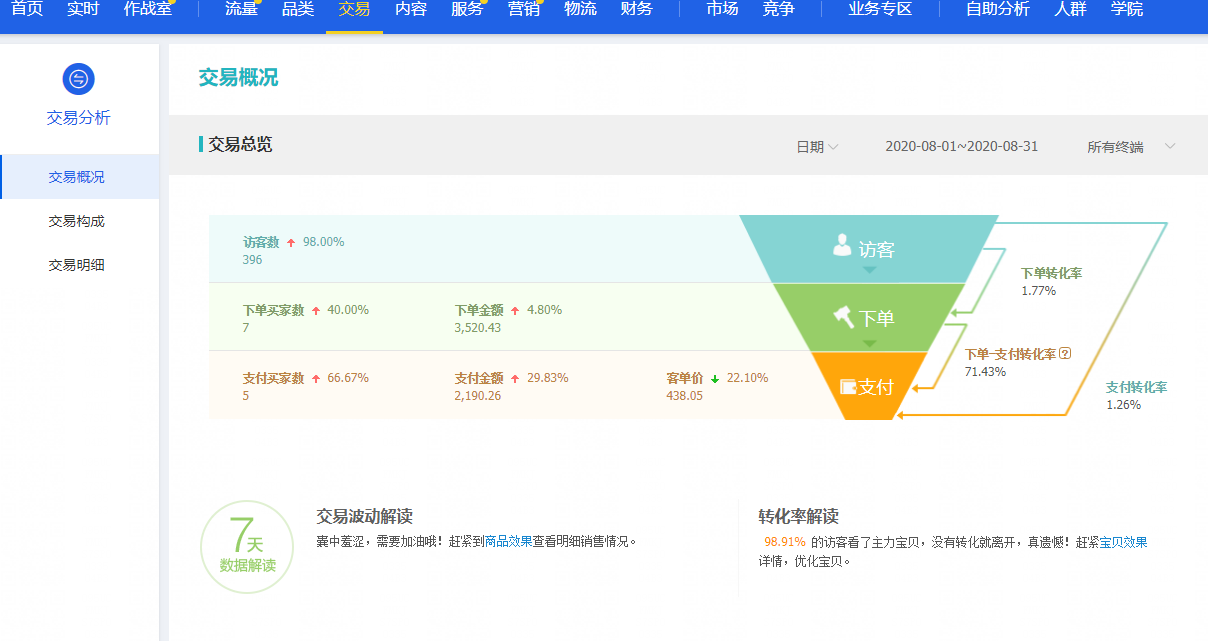Click the red up arrow beside 支付买家数
The image size is (1208, 641).
(316, 378)
